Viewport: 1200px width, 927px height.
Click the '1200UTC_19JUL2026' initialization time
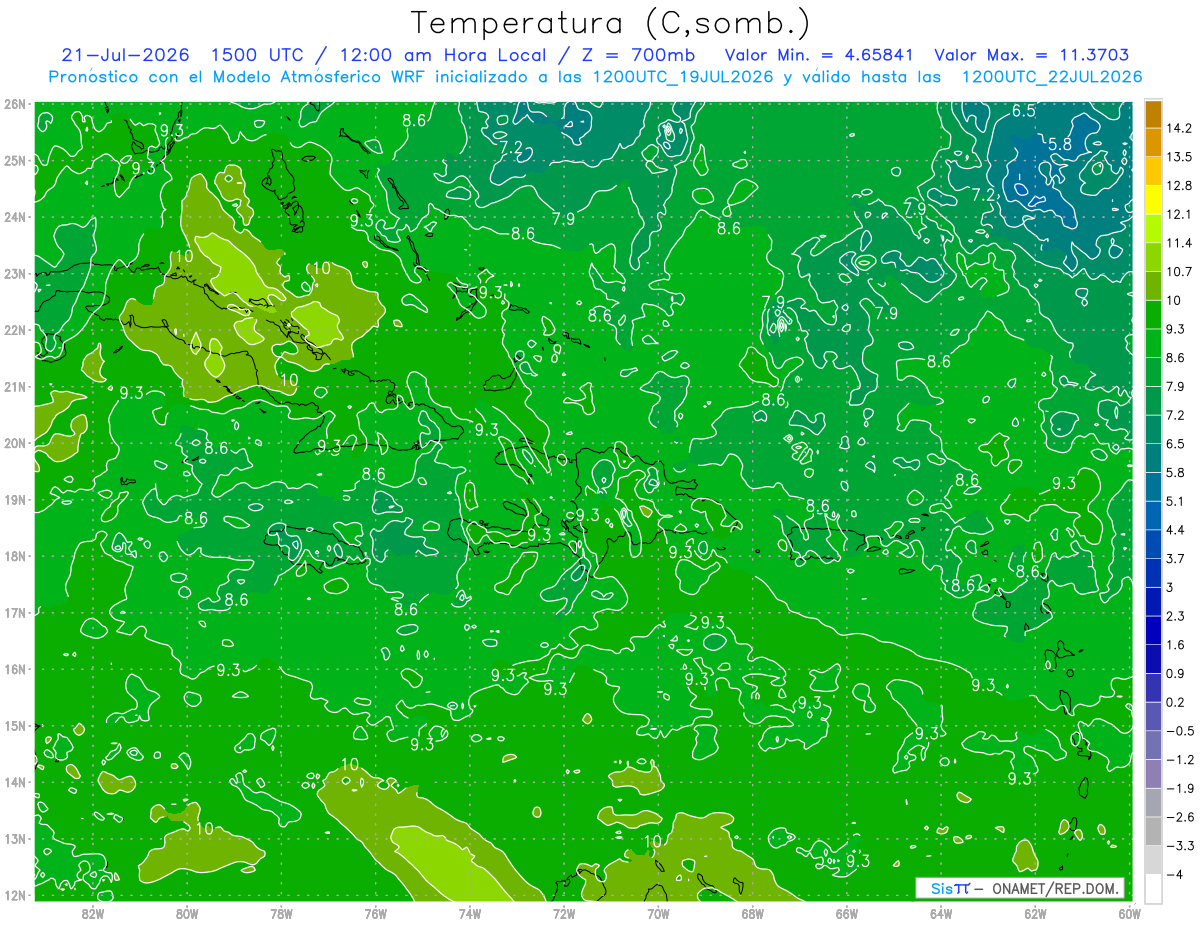(683, 77)
